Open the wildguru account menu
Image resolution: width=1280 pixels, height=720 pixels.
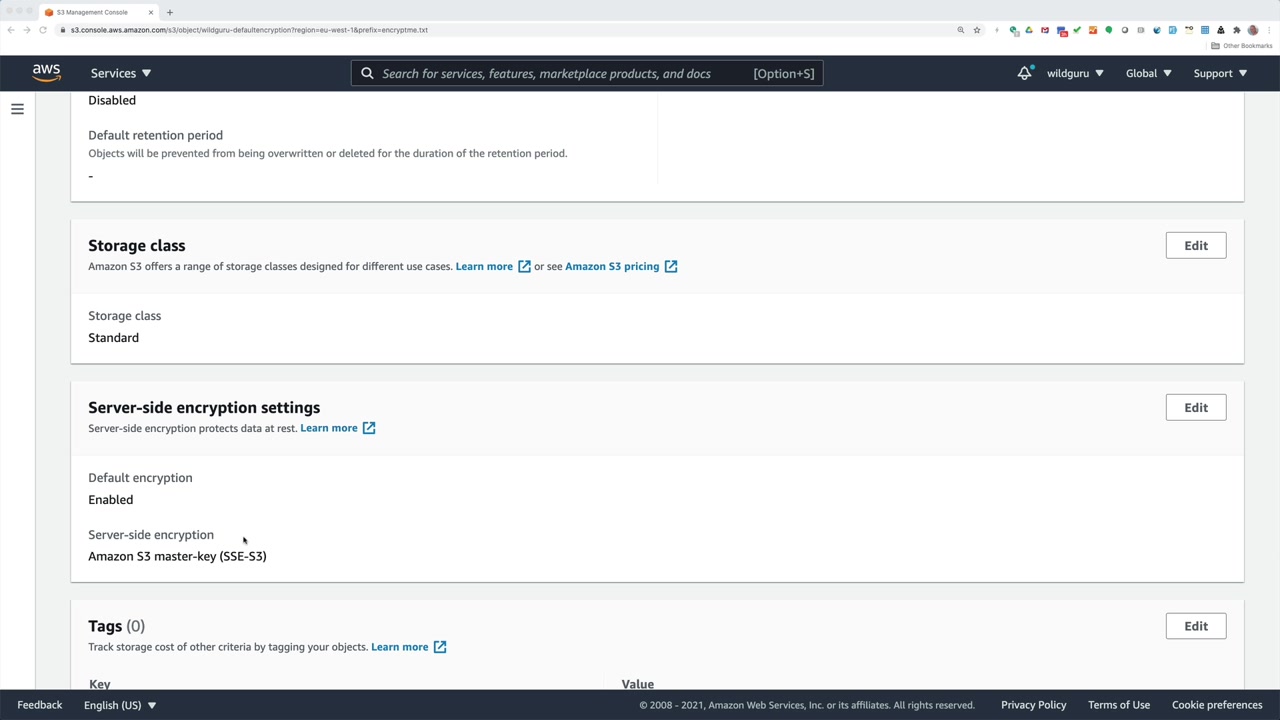tap(1075, 73)
